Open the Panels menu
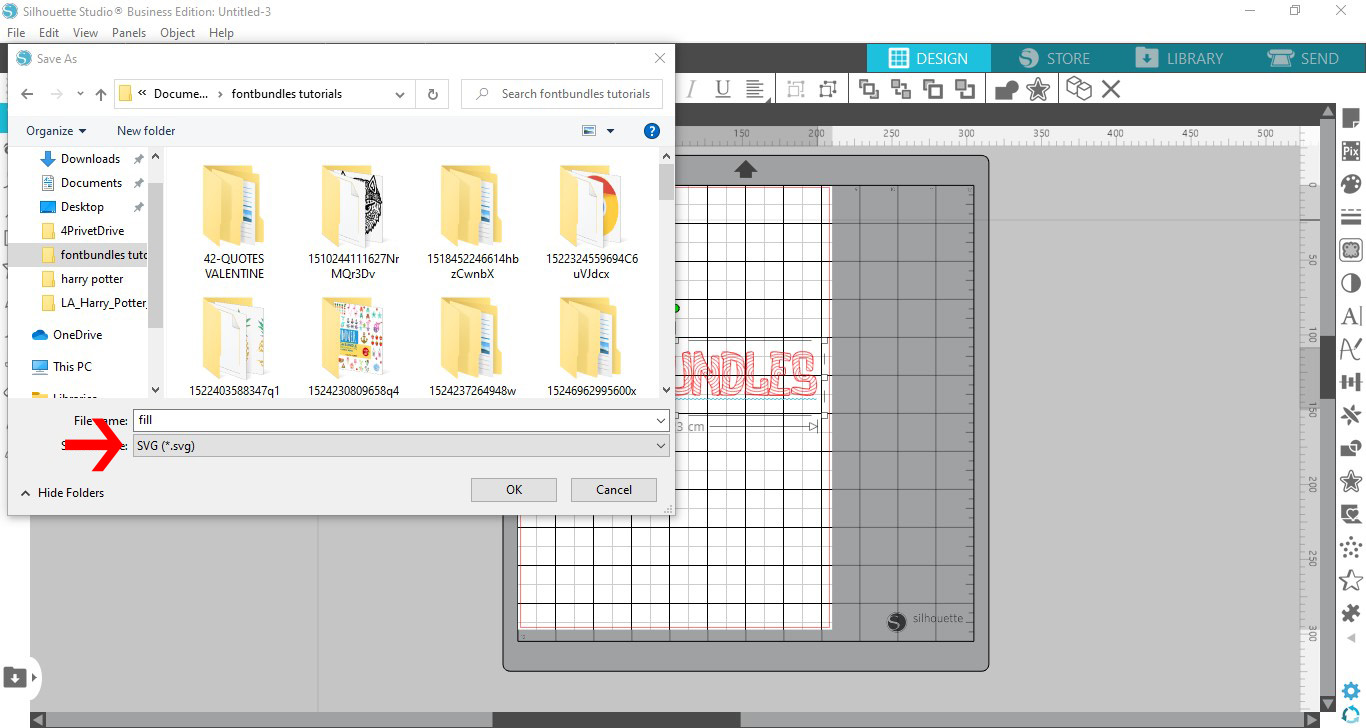Viewport: 1366px width, 728px height. coord(129,33)
